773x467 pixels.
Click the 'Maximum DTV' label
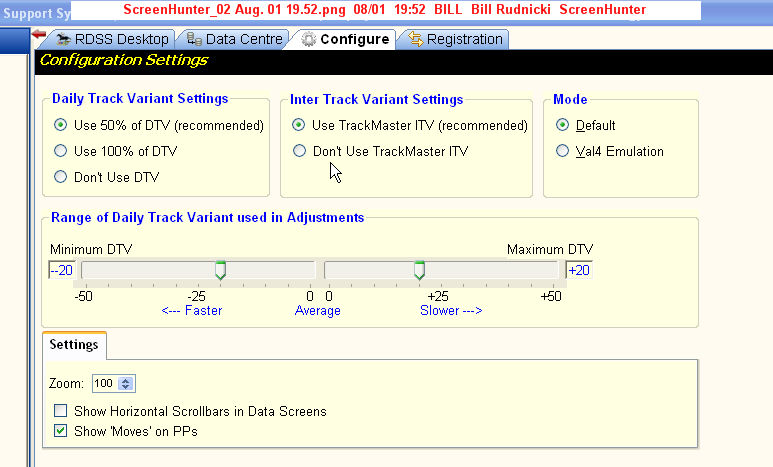[x=550, y=250]
